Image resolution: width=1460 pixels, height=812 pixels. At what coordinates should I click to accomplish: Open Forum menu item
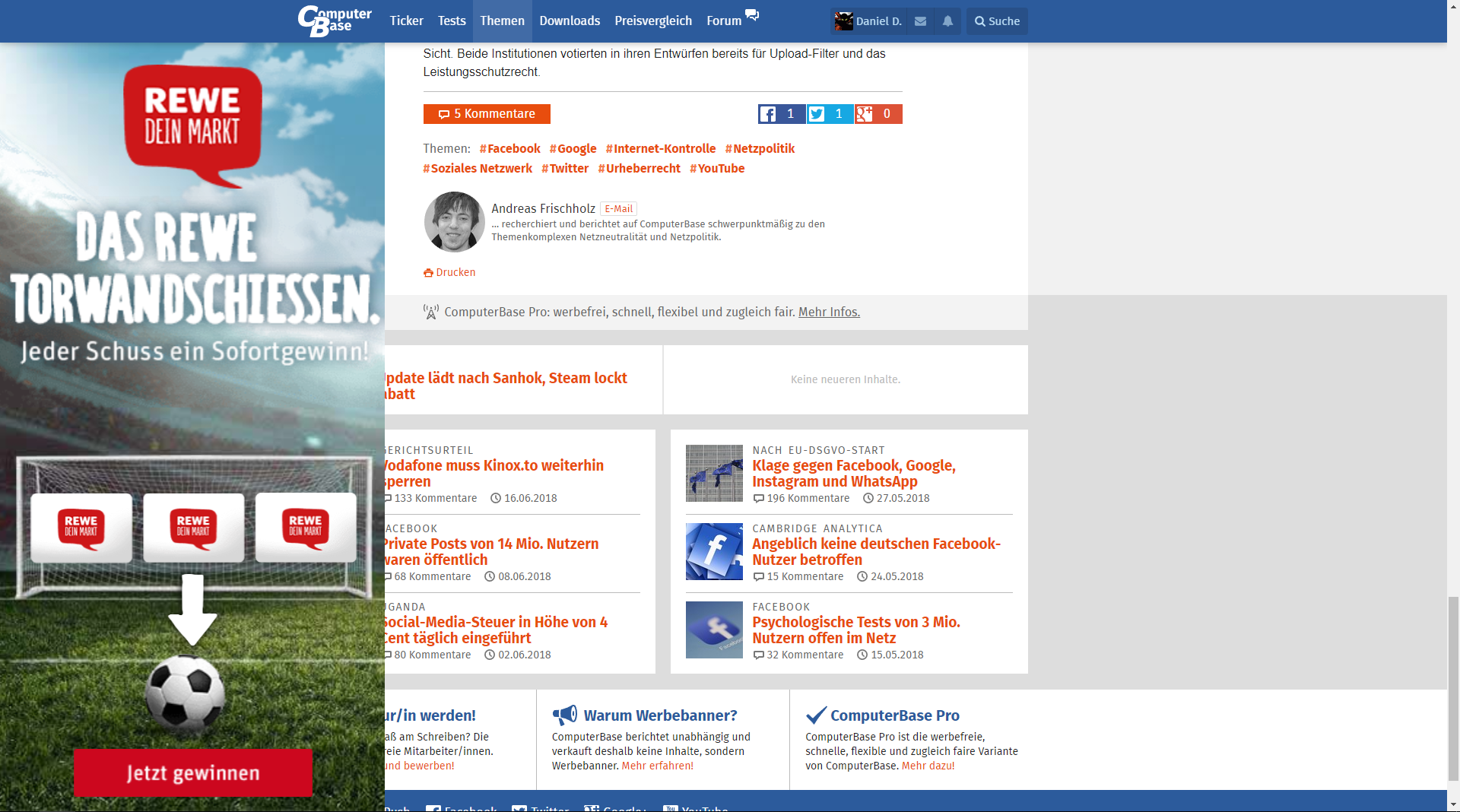point(724,21)
